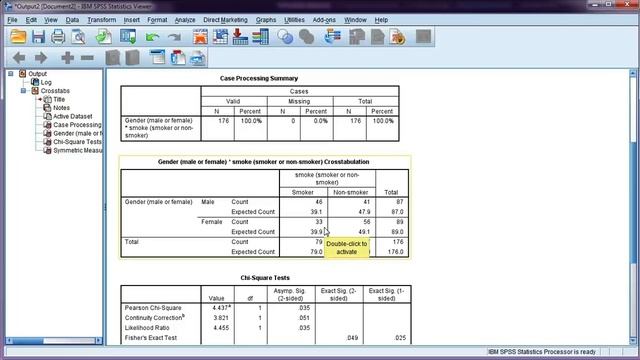Viewport: 640px width, 360px height.
Task: Click the Designate Window square icon
Action: coord(423,37)
